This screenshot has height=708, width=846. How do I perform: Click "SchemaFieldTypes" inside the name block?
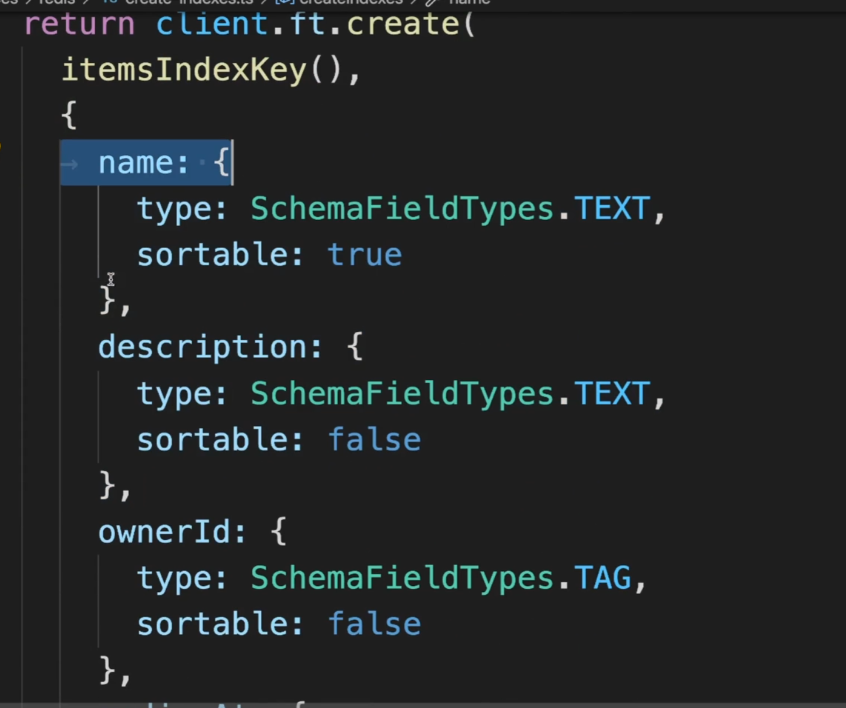click(402, 209)
